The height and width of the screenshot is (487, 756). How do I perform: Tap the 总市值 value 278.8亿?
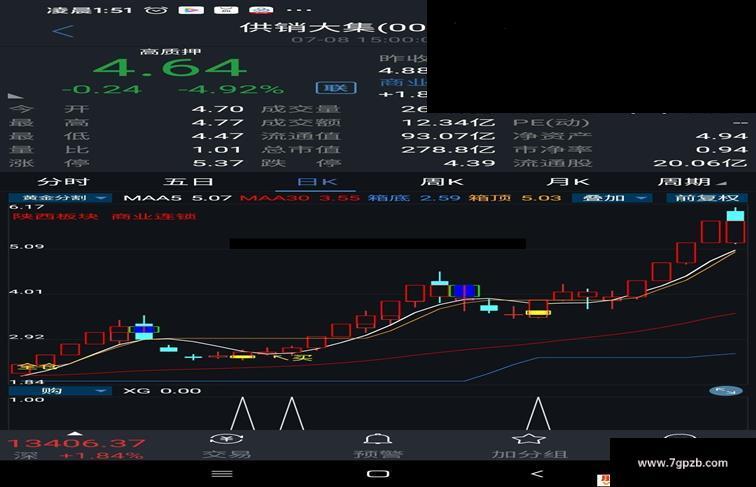click(x=448, y=149)
